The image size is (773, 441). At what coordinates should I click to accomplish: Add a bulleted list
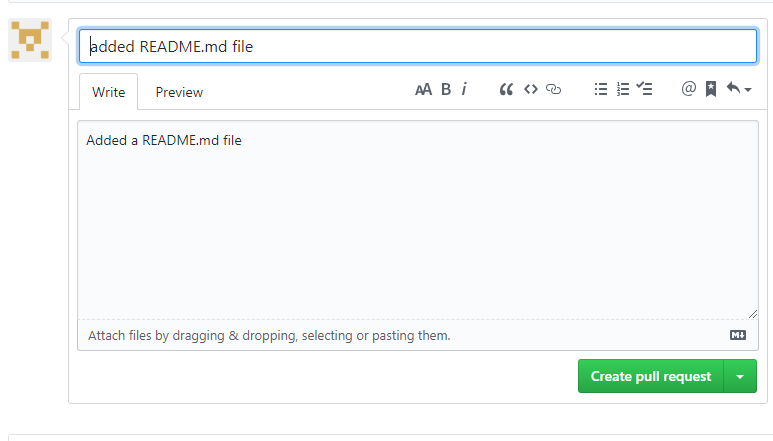600,89
